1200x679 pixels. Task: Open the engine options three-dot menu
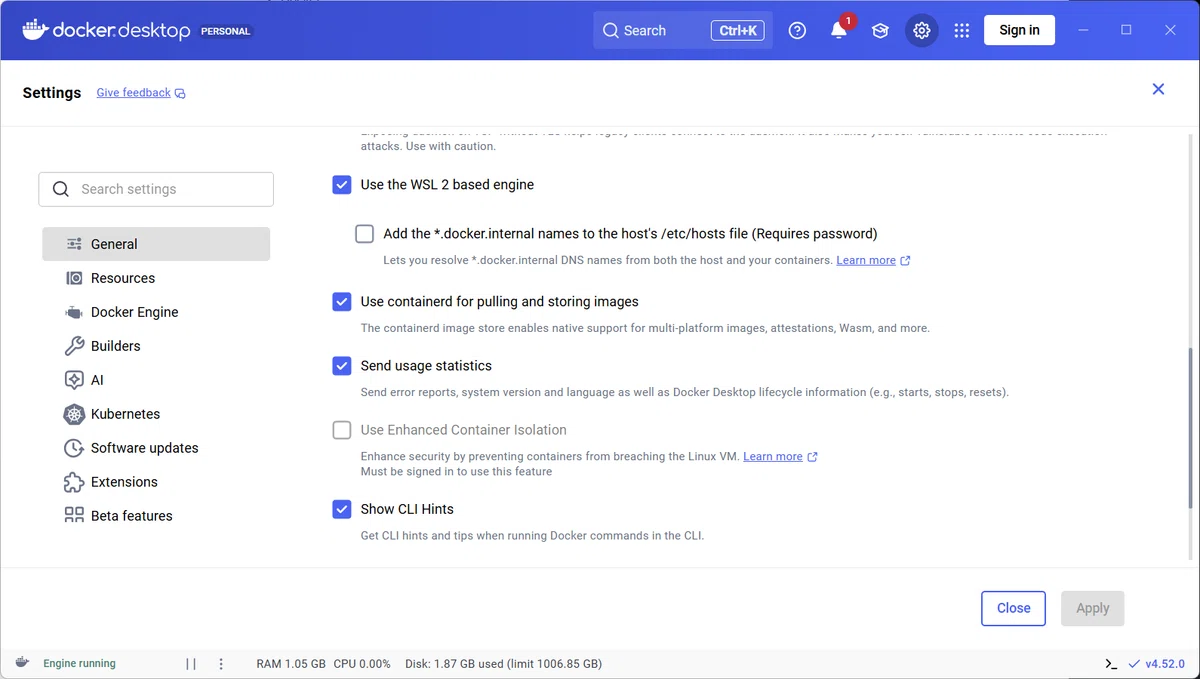(221, 663)
